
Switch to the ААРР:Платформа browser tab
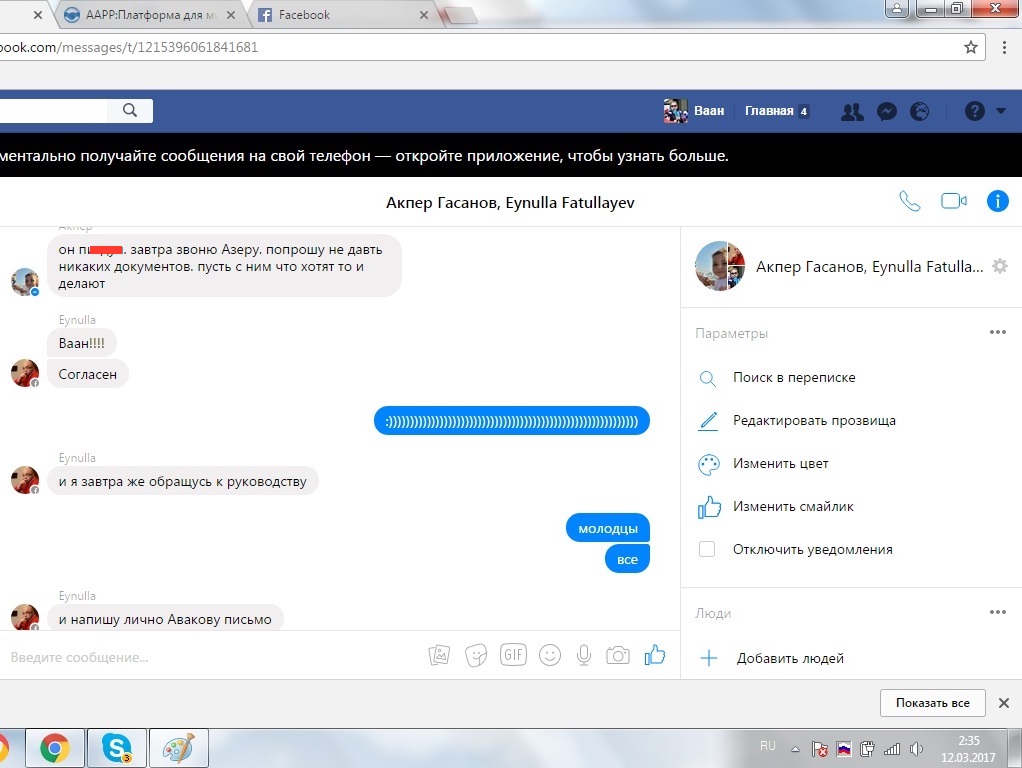coord(151,15)
